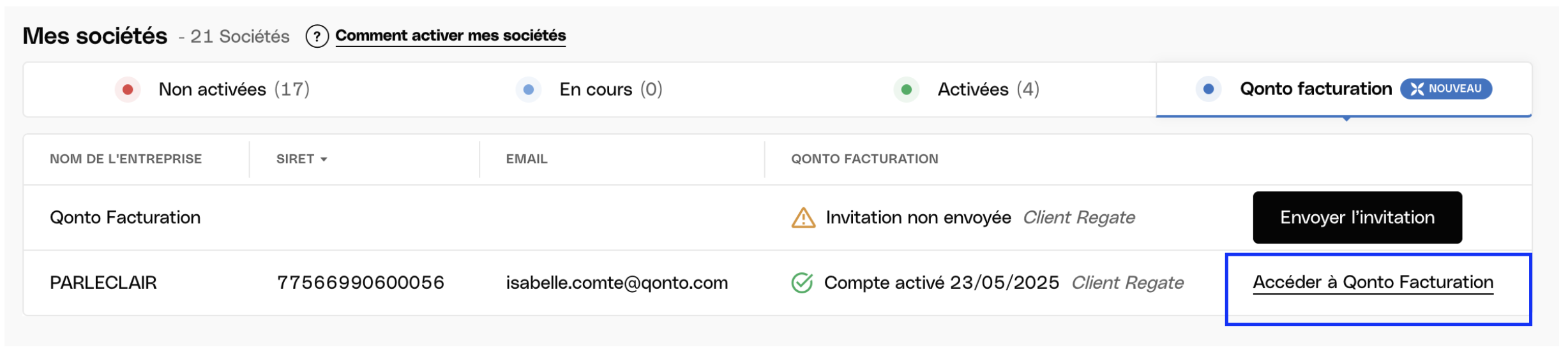This screenshot has height=352, width=1568.
Task: Switch to the En cours (0) tab
Action: click(589, 90)
